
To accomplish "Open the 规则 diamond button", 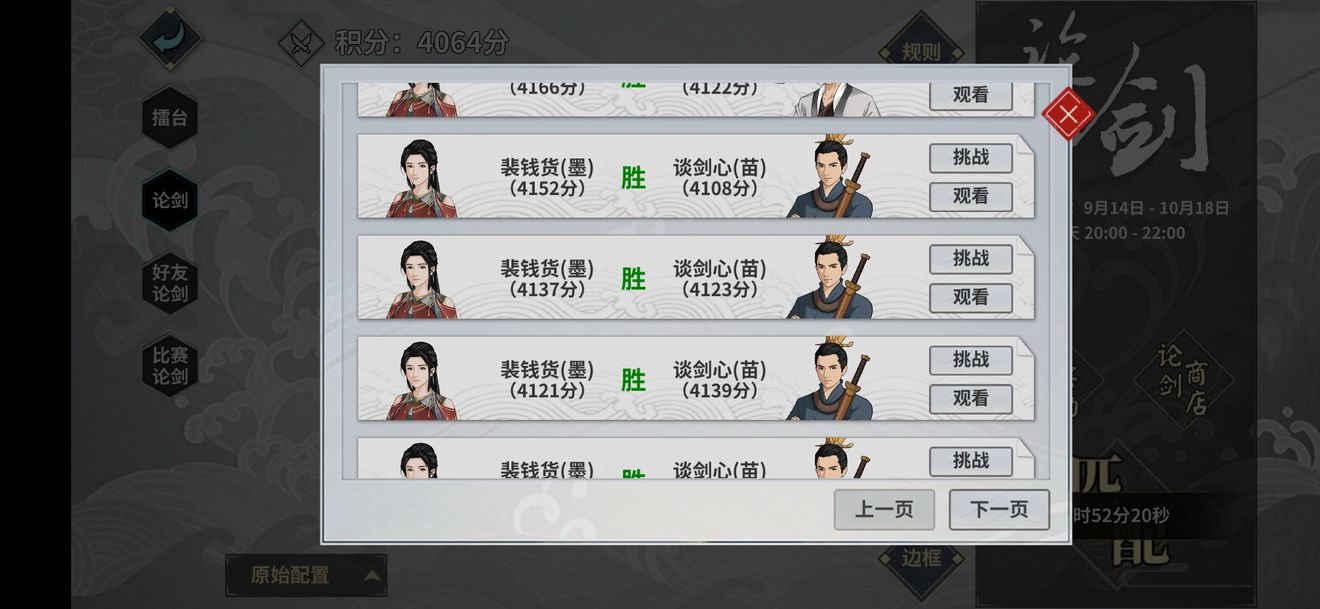I will 921,52.
